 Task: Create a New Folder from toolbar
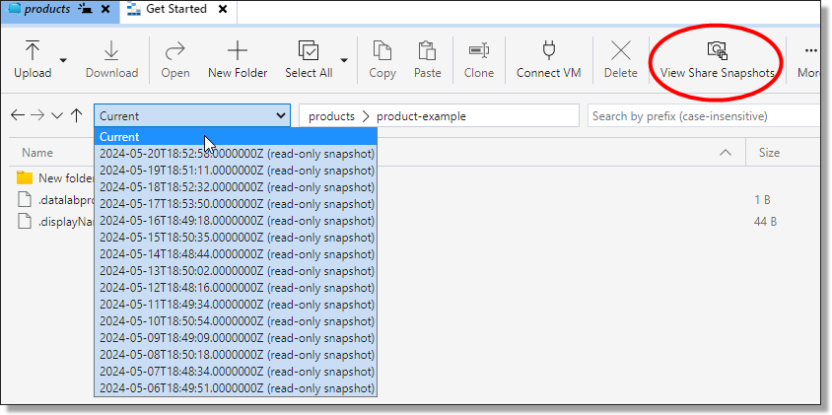(x=237, y=59)
